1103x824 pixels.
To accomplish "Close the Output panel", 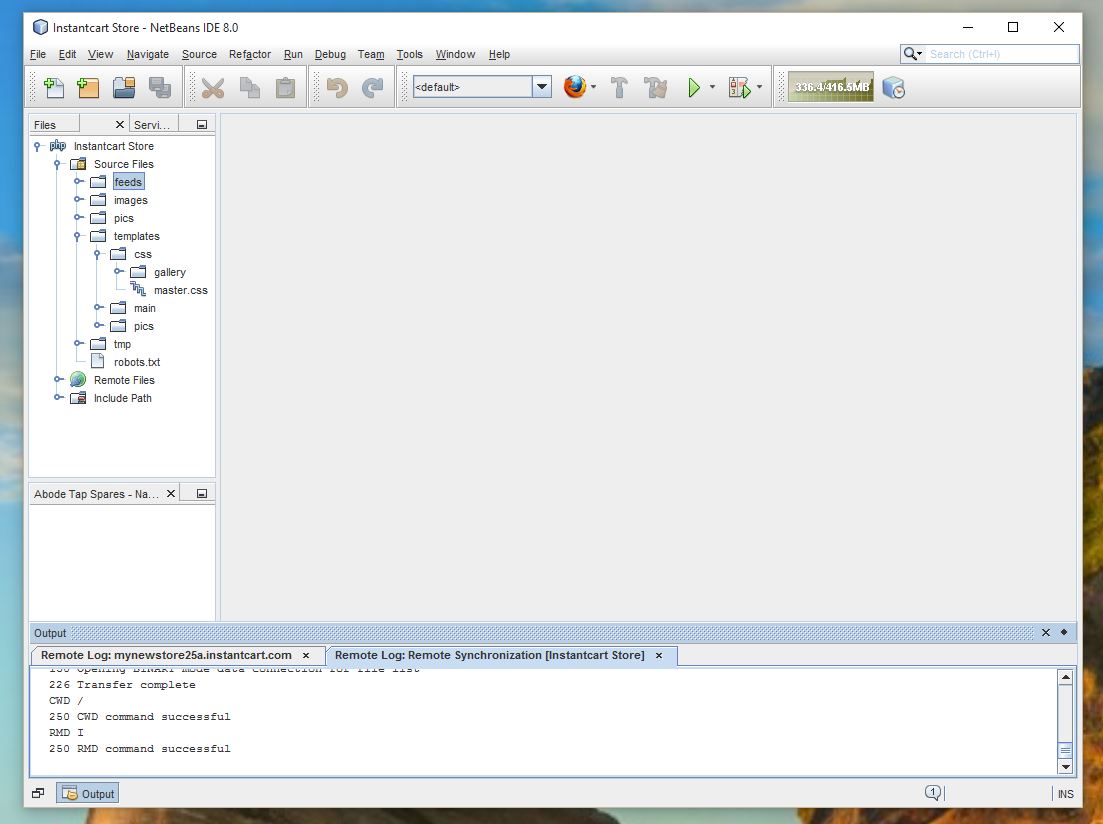I will click(x=1046, y=632).
